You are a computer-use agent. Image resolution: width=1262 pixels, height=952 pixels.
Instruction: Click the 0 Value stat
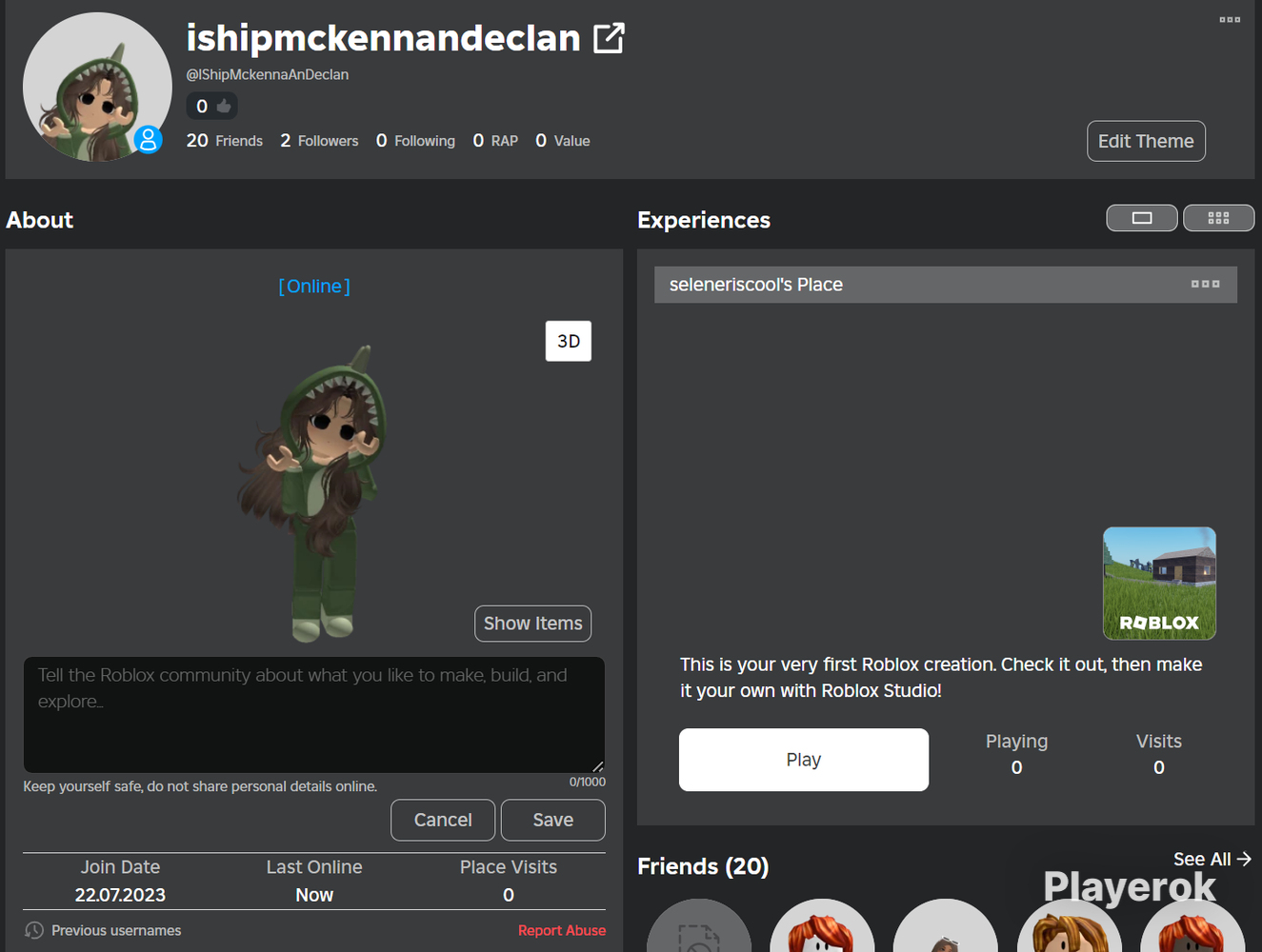click(x=563, y=141)
